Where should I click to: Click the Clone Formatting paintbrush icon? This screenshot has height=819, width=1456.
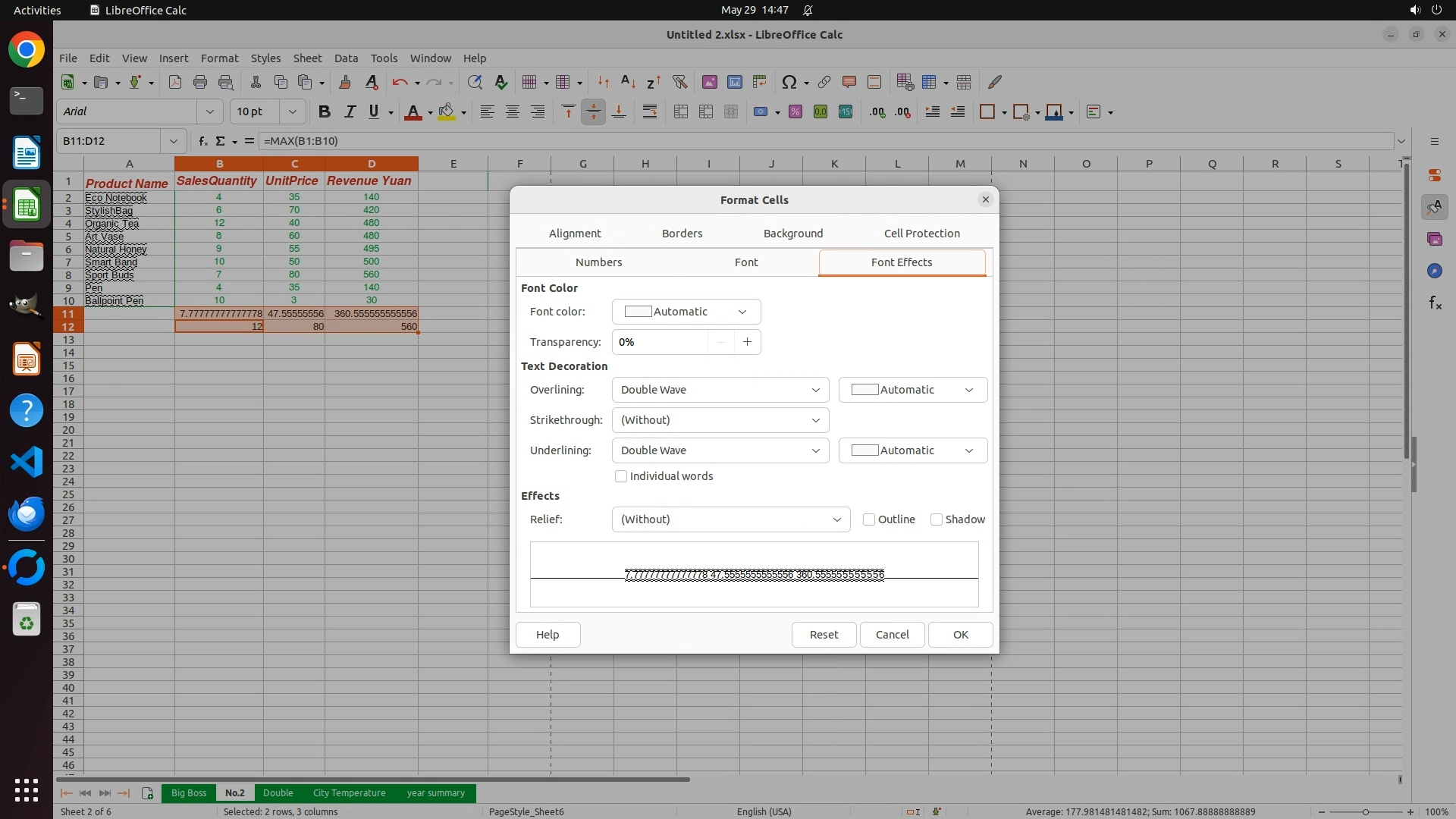coord(345,82)
